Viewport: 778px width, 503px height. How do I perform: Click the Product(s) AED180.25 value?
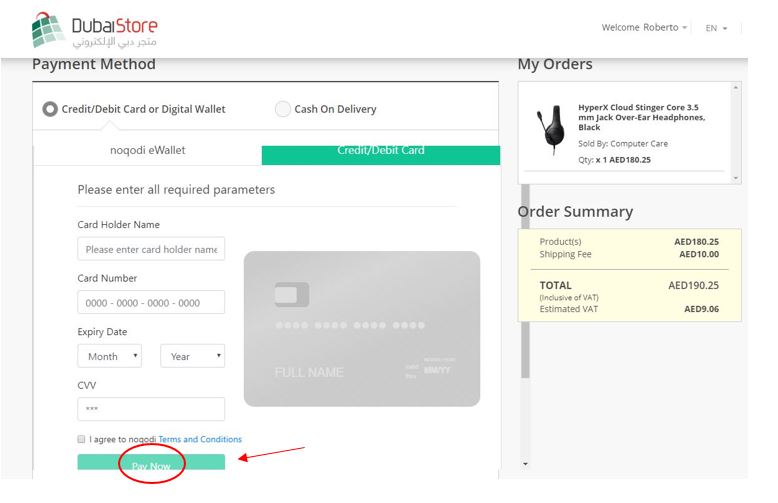696,242
